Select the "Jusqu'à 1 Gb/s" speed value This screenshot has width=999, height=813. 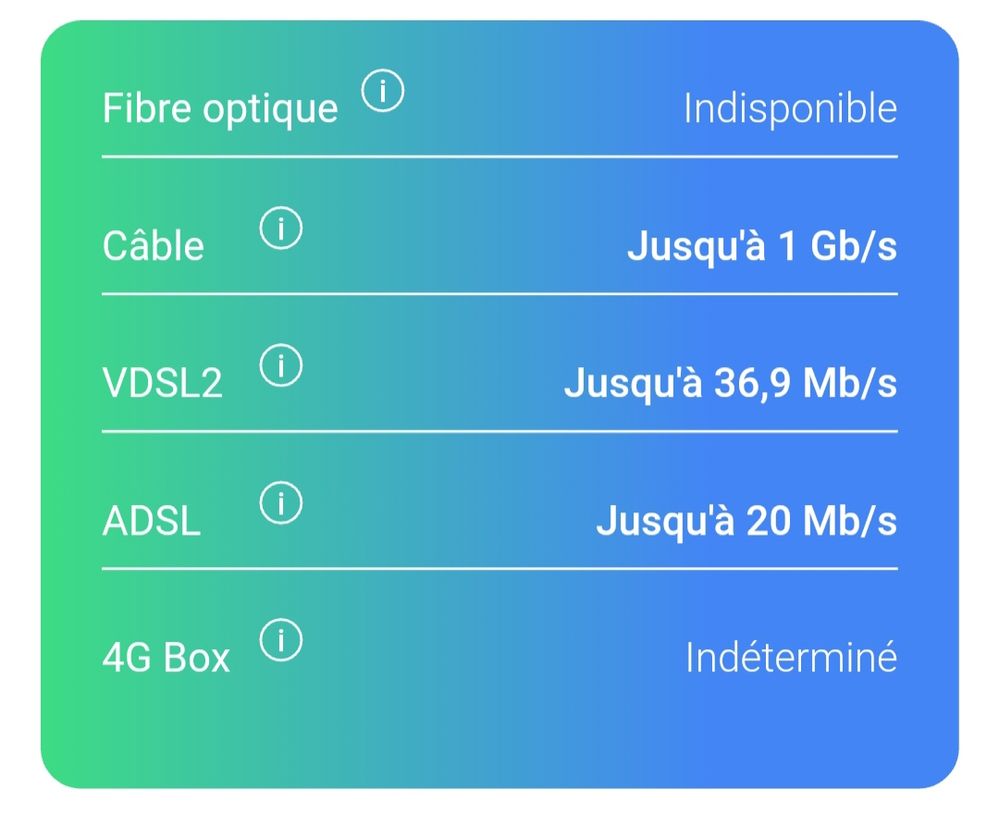click(761, 246)
